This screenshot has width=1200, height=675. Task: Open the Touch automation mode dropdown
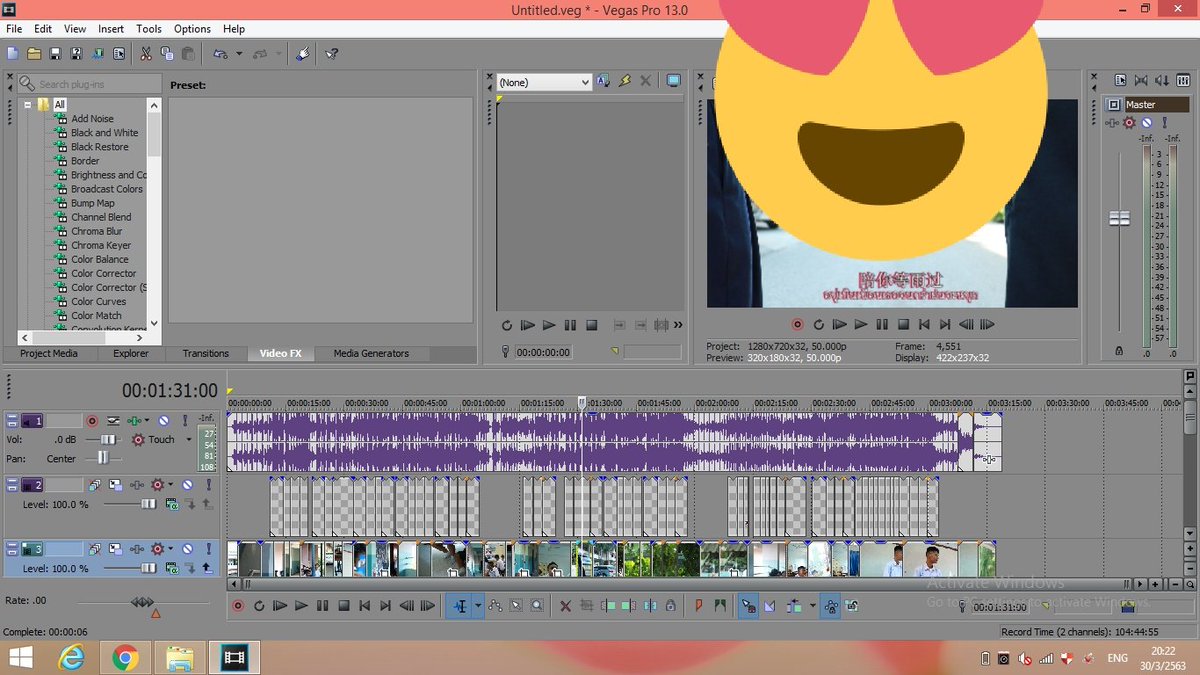tap(188, 440)
